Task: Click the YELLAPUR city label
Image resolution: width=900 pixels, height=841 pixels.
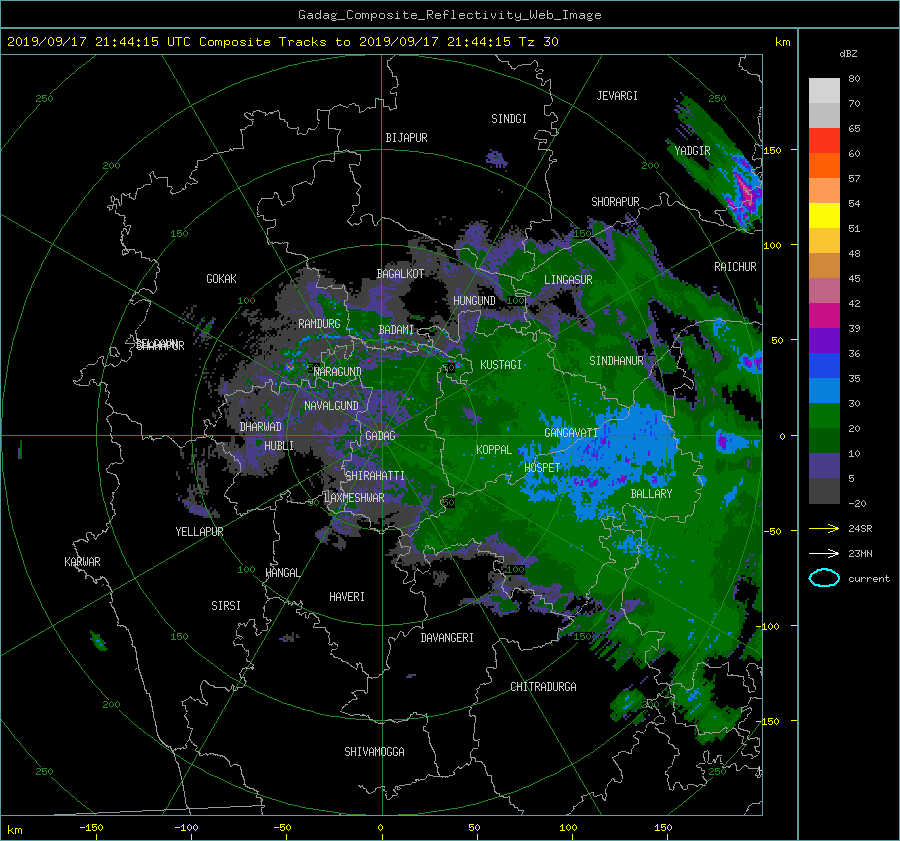Action: (199, 532)
